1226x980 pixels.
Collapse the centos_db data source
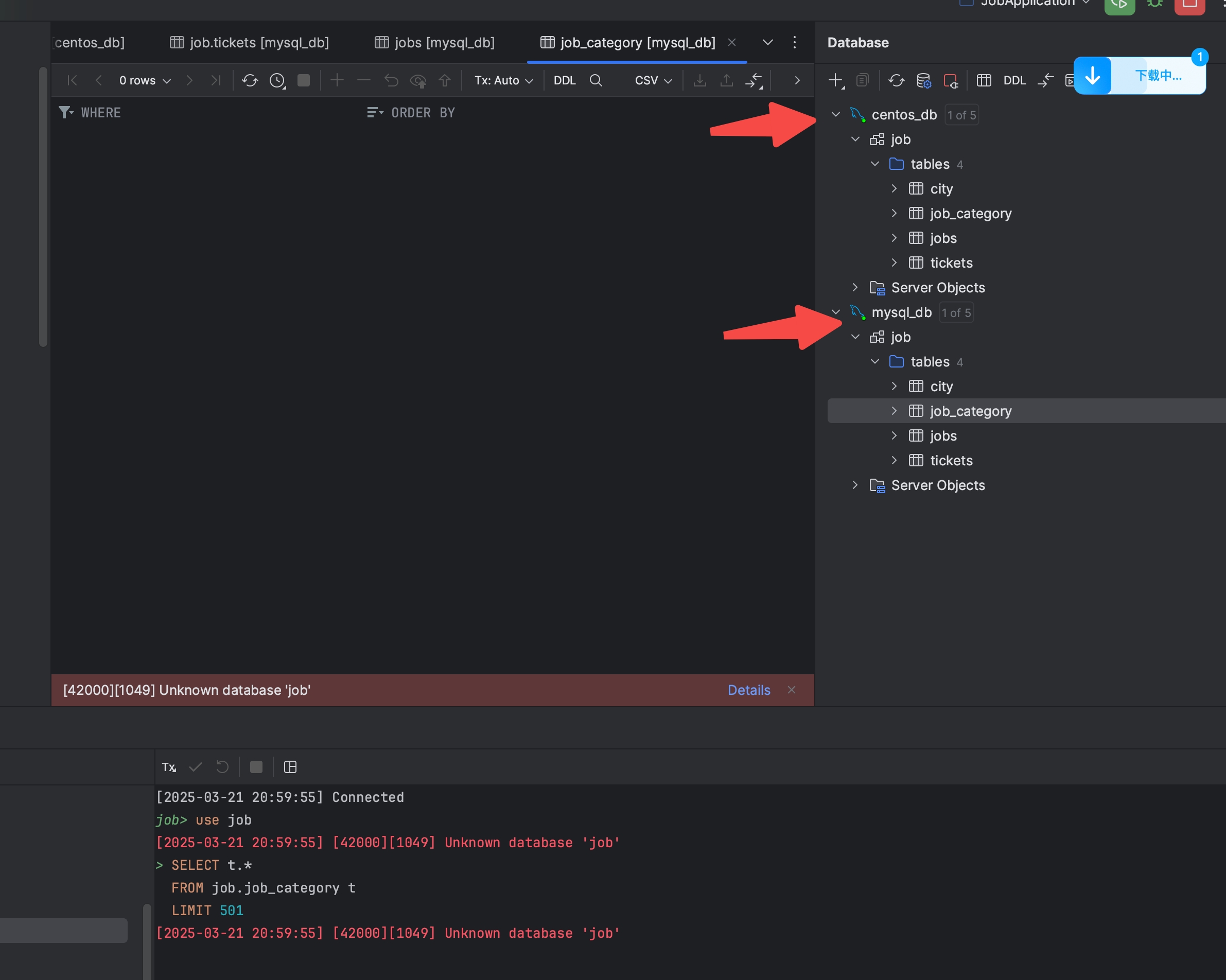pos(836,114)
